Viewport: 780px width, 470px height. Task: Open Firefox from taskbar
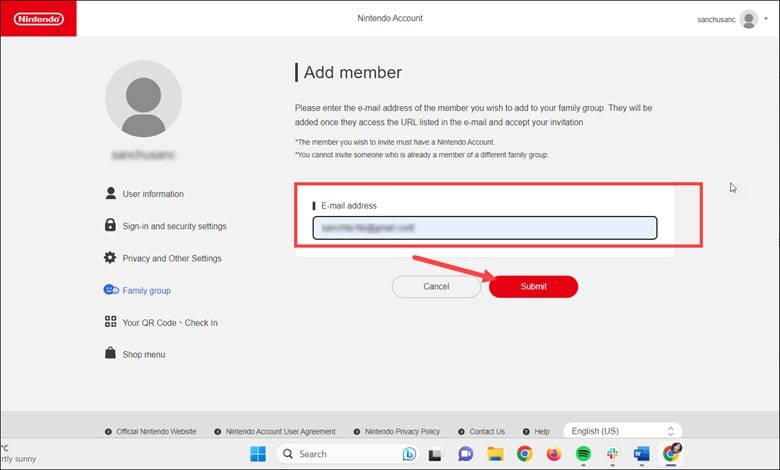tap(554, 454)
